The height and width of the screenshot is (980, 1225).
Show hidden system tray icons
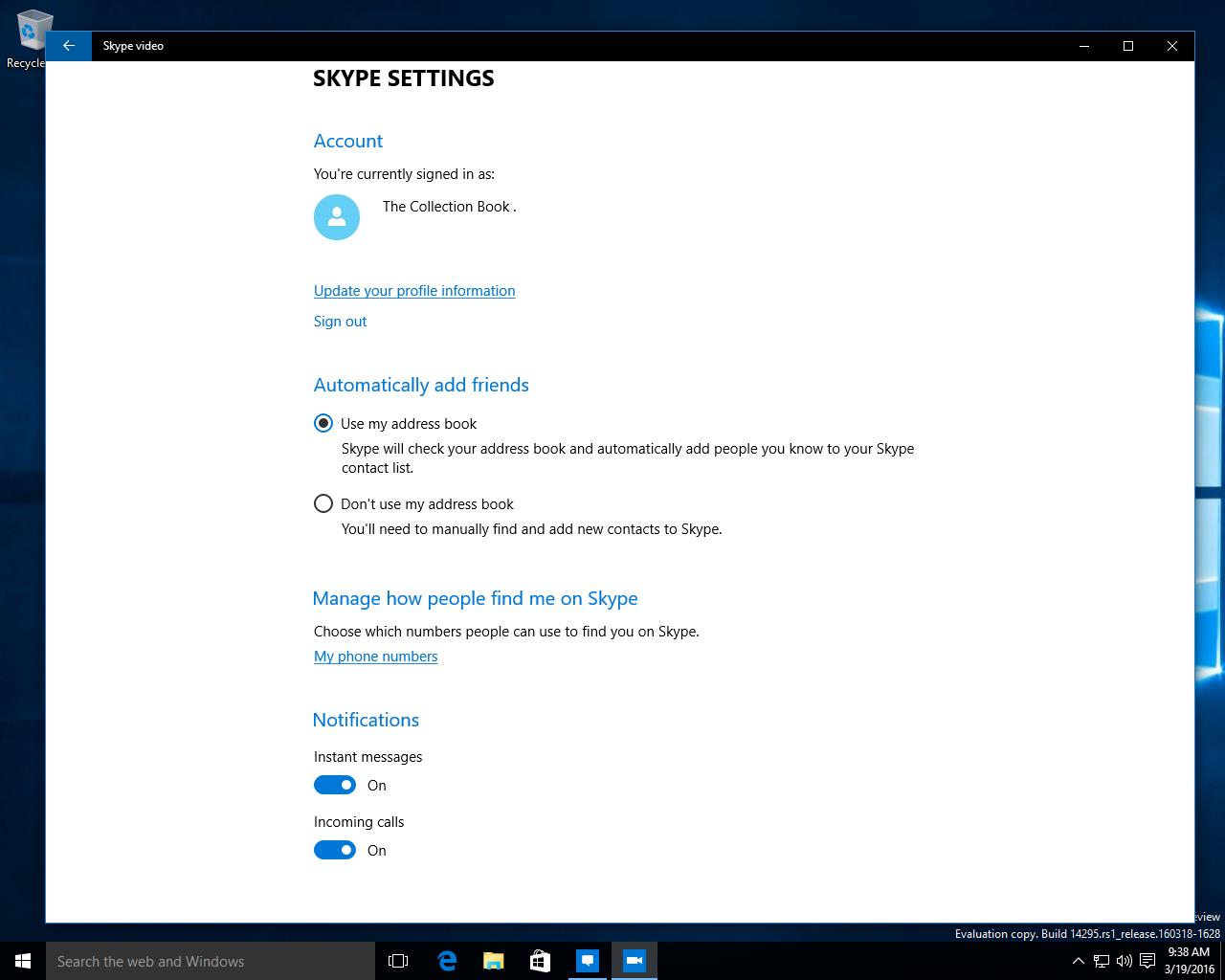pyautogui.click(x=1079, y=961)
